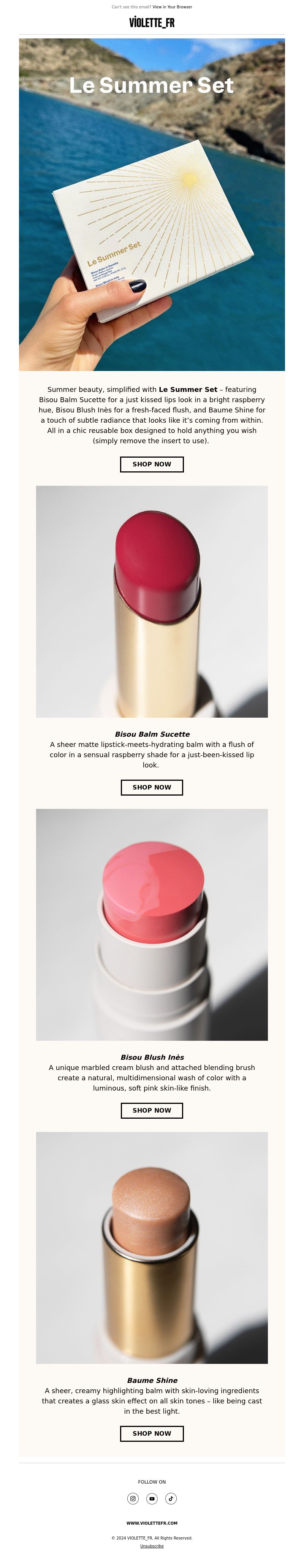Click the VIOLETTE_FR logo at the top
The height and width of the screenshot is (1568, 304).
(x=152, y=22)
